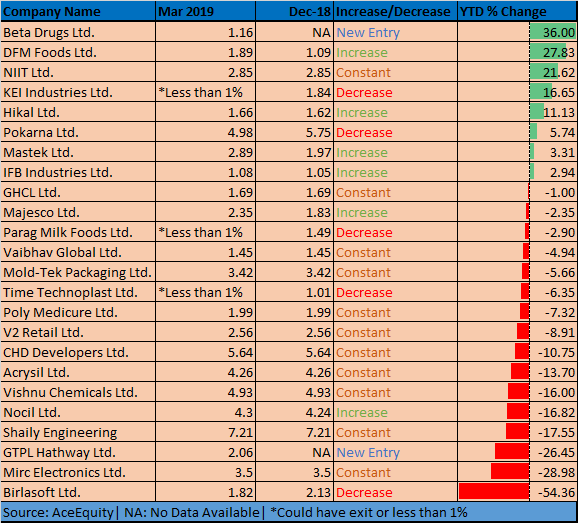Click the Pokarna Ltd. company cell

tap(78, 133)
